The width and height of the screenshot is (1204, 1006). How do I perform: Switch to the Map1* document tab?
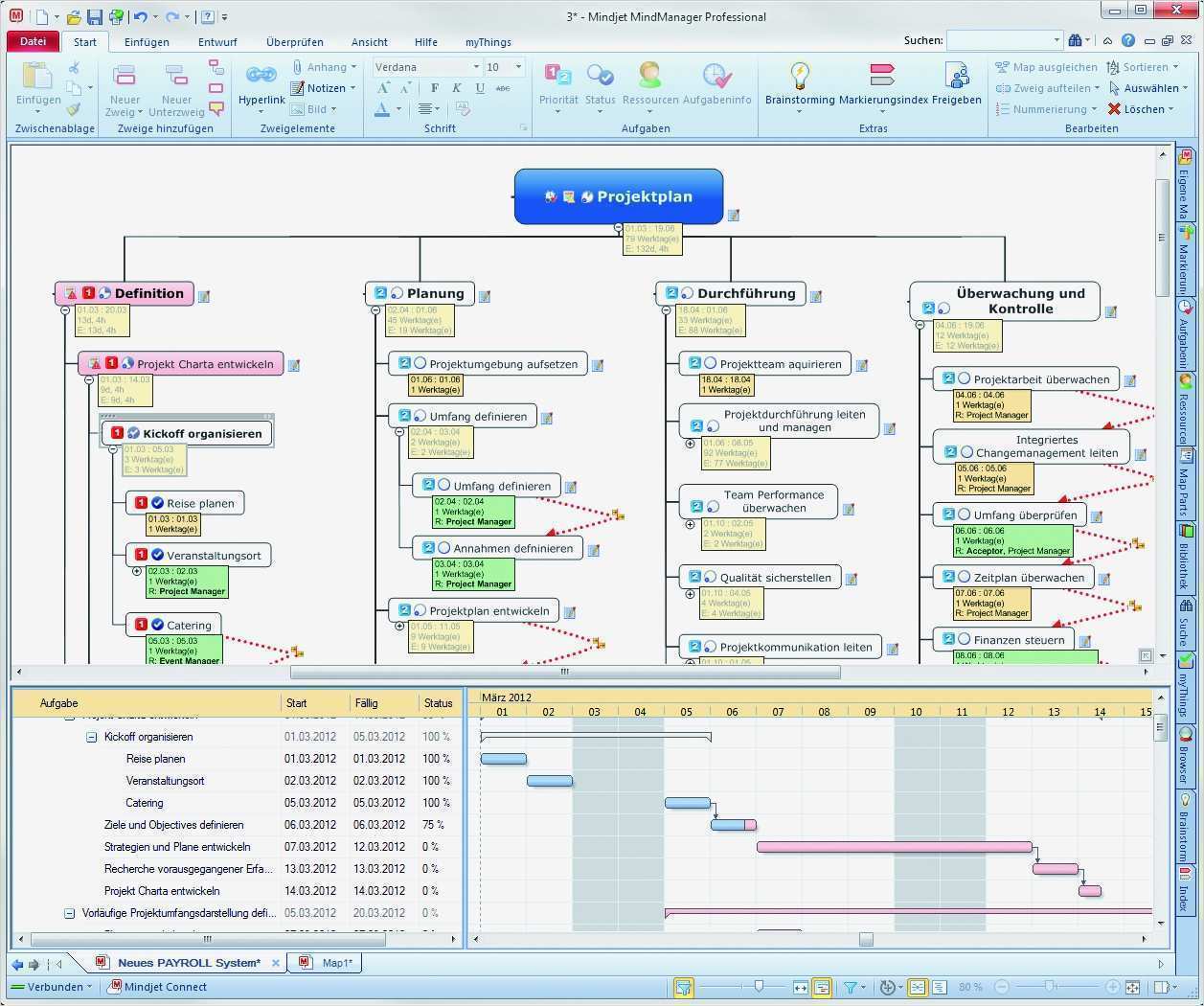coord(327,963)
